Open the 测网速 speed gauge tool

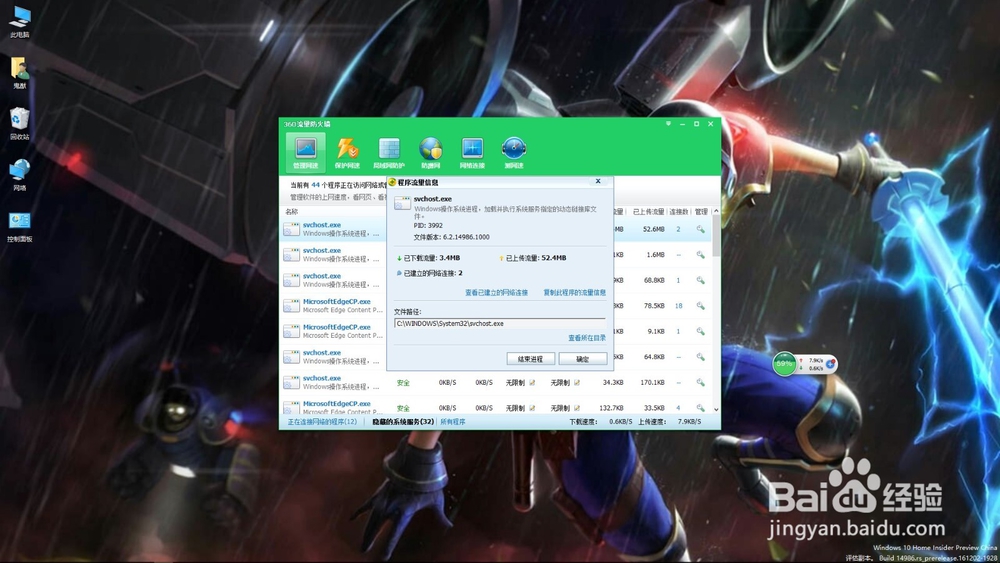click(x=513, y=153)
